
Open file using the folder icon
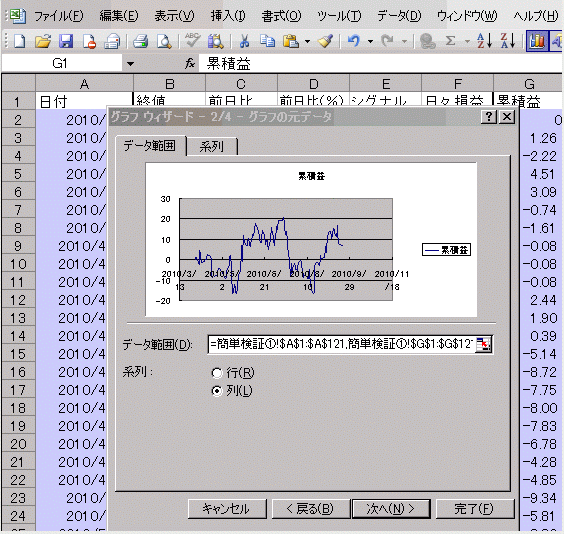click(x=43, y=41)
